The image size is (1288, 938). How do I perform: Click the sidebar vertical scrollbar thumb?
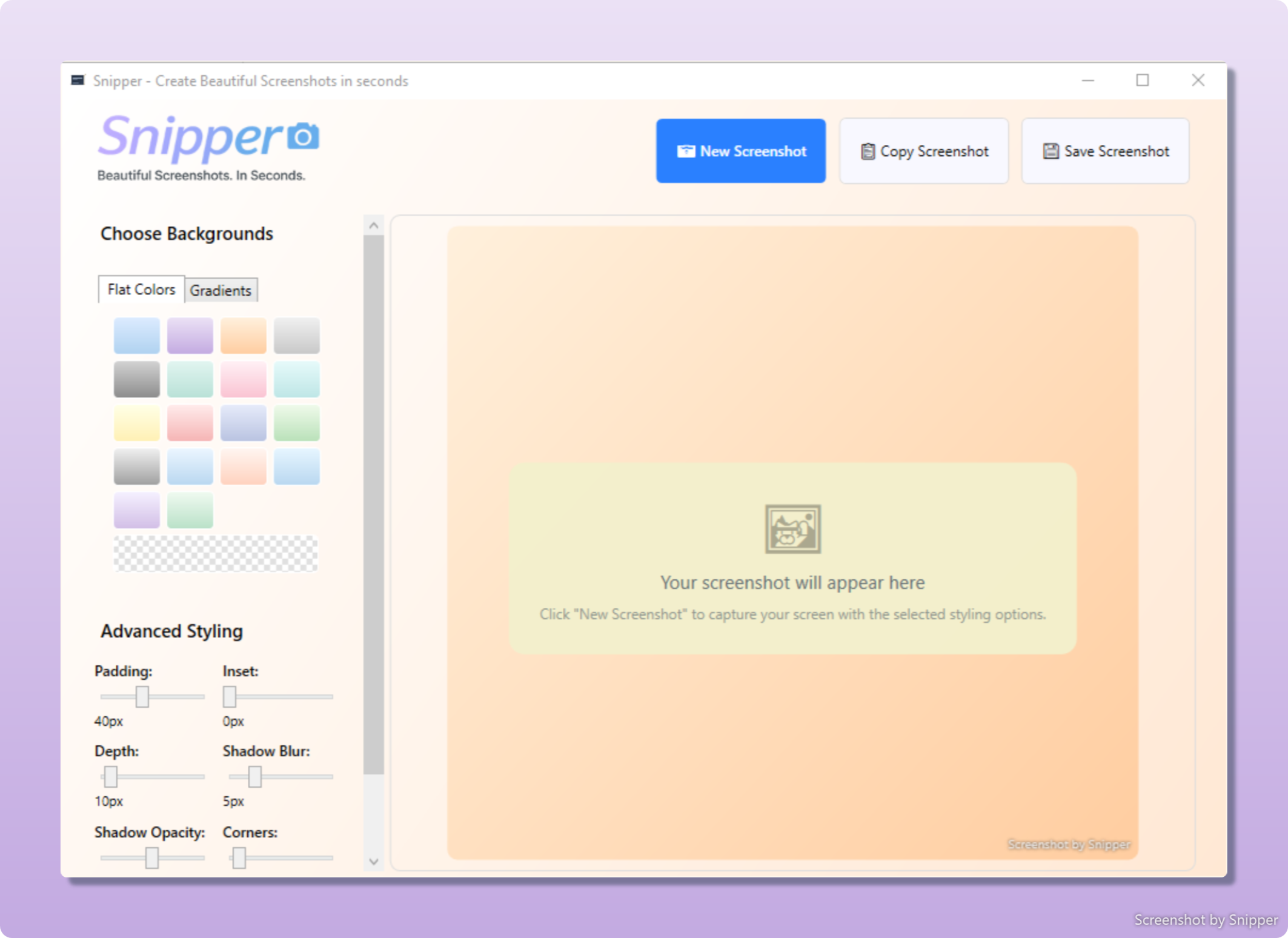(374, 505)
